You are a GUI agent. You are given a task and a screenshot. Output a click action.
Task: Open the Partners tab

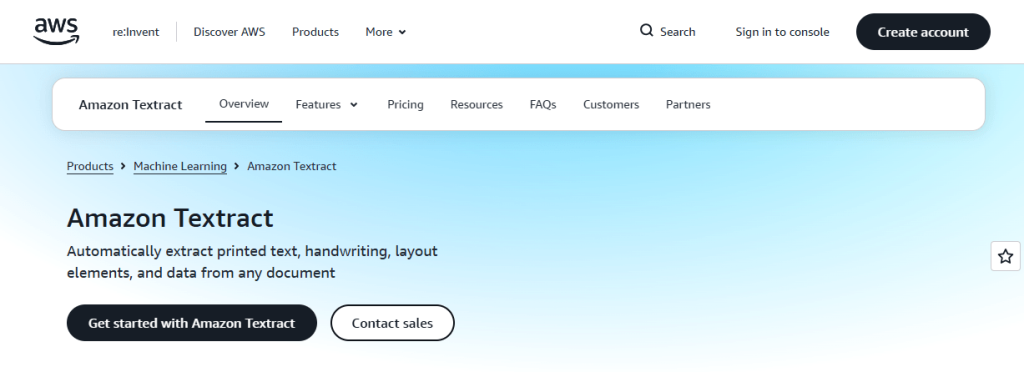[688, 104]
